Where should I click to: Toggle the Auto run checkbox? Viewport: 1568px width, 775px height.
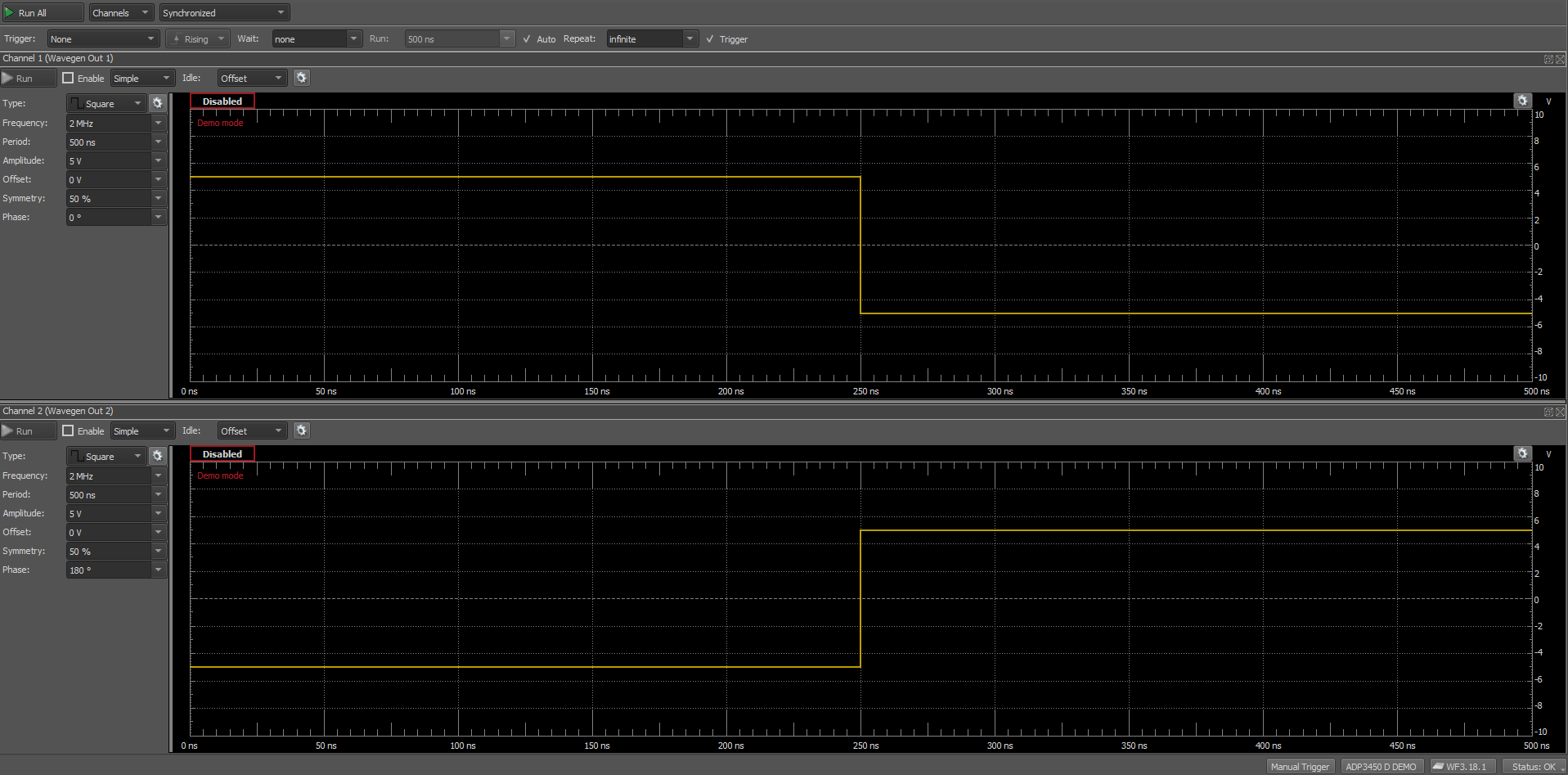527,38
